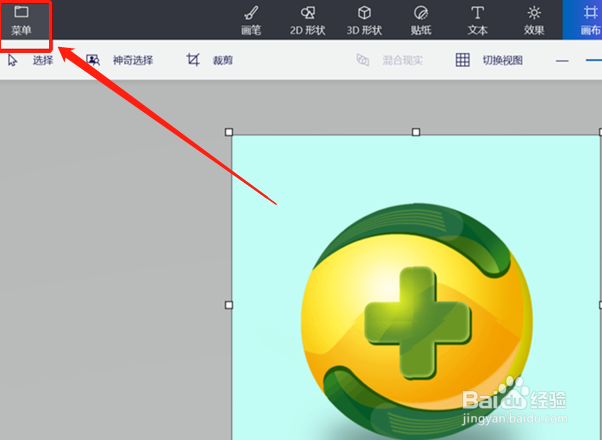Choose 神奇选择 magic select
This screenshot has width=602, height=440.
[119, 60]
